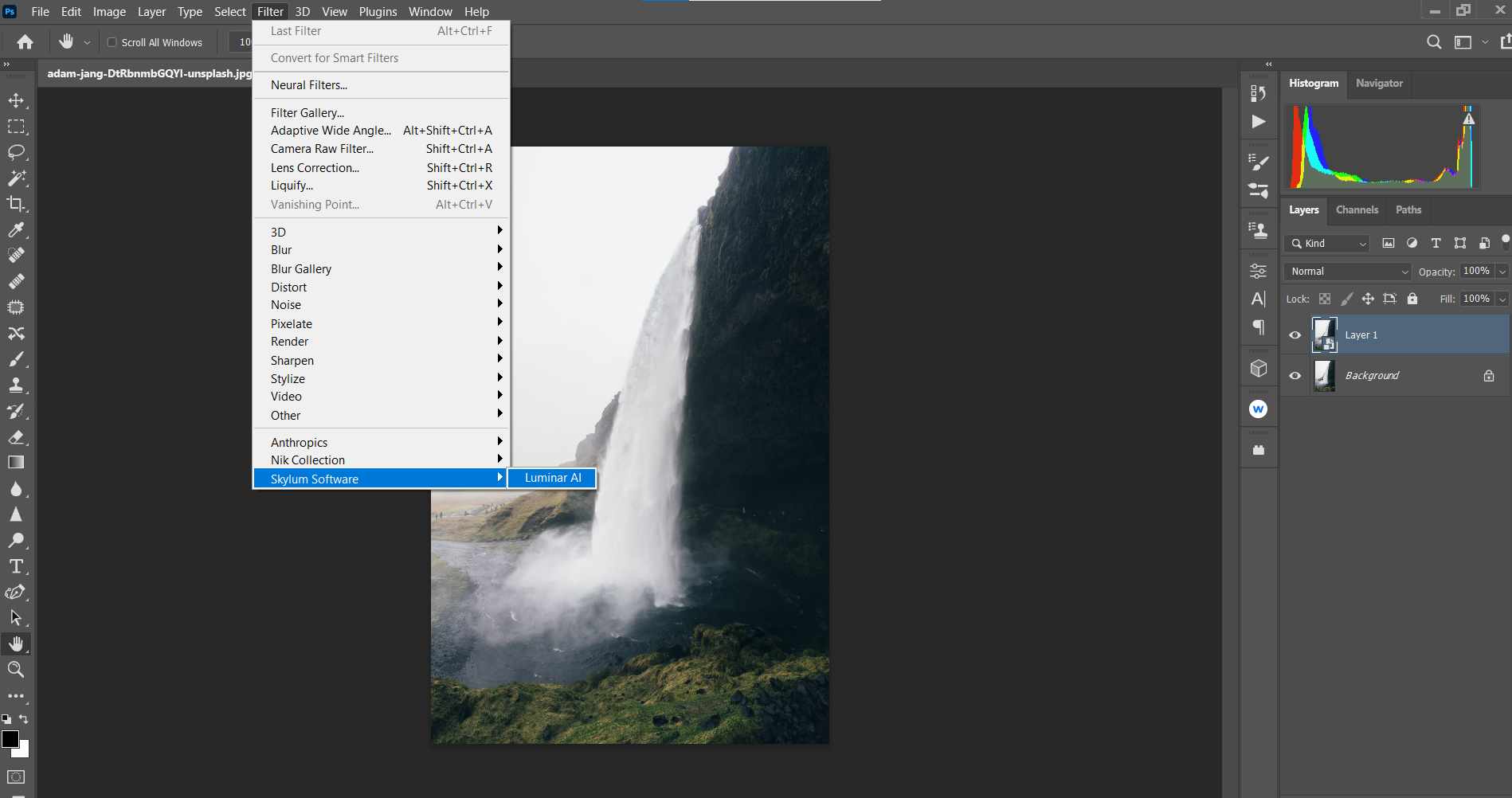The image size is (1512, 798).
Task: Open the Fill slider dropdown arrow
Action: [x=1502, y=299]
